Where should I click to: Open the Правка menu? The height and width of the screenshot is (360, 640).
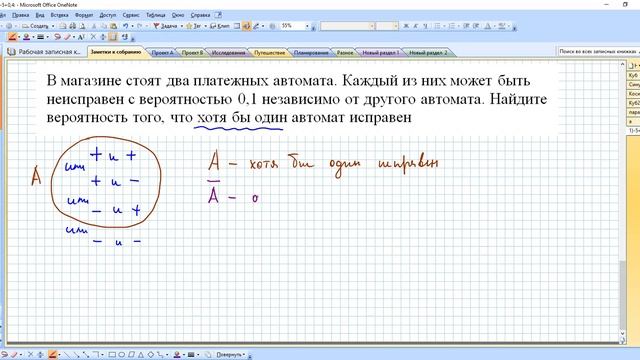[x=20, y=15]
